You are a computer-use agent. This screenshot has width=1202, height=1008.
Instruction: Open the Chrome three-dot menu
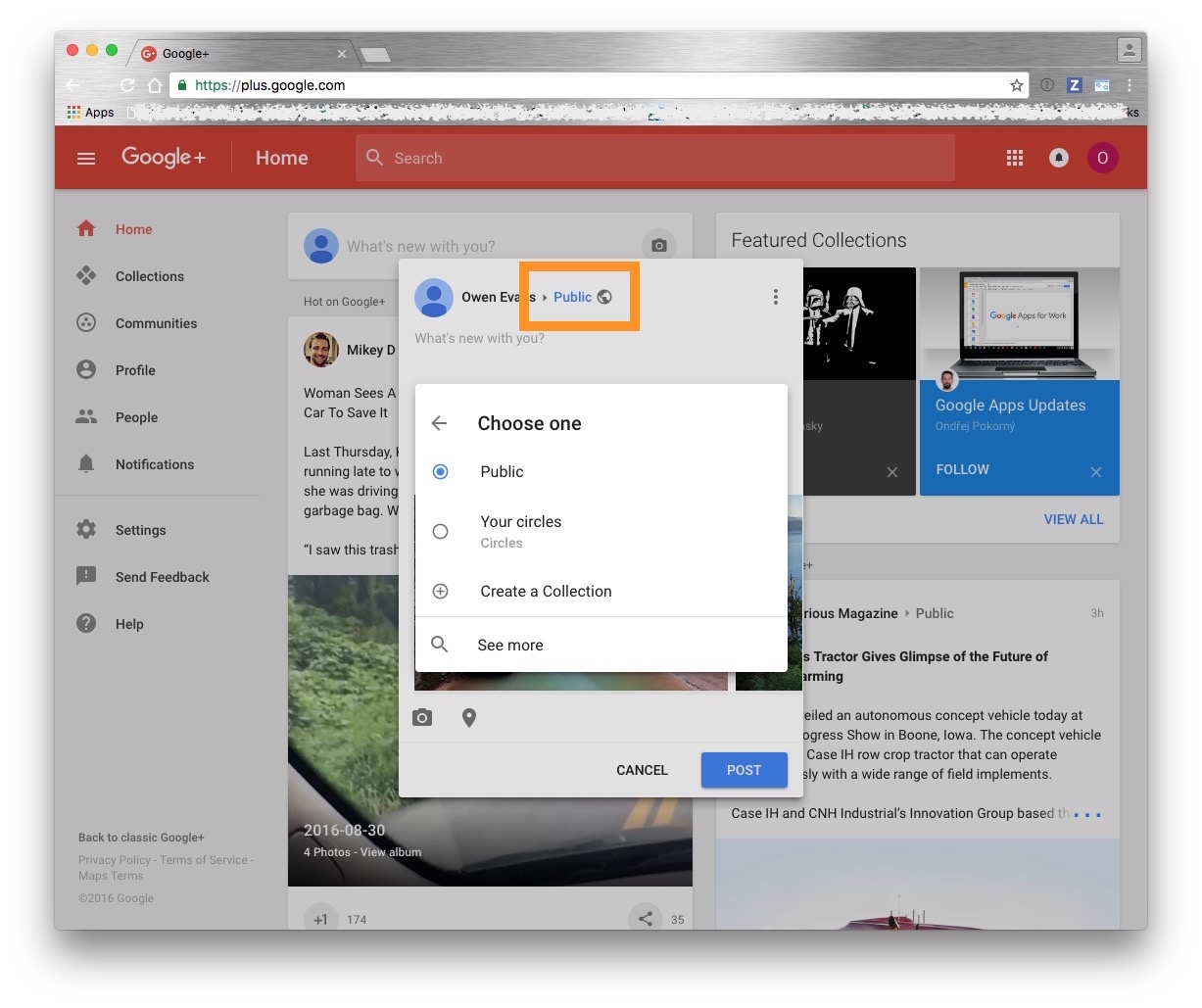(x=1129, y=85)
